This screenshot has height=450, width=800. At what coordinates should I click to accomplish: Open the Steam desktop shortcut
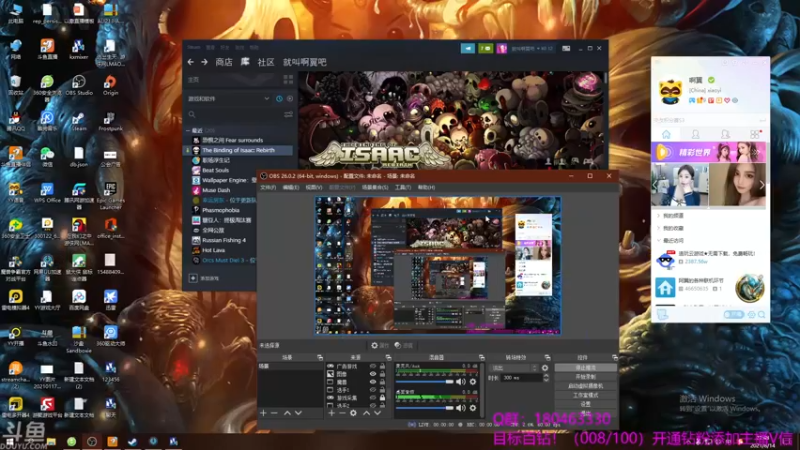tap(79, 121)
